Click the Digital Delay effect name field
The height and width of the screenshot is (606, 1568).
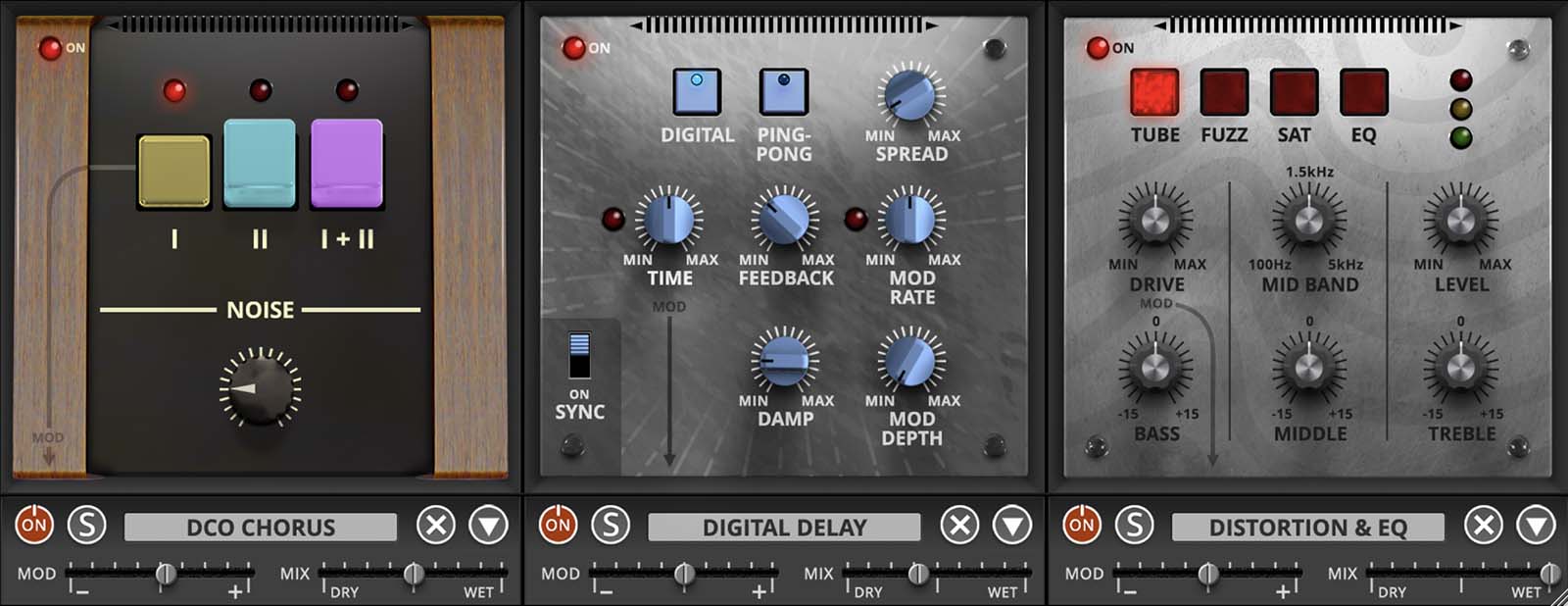784,528
